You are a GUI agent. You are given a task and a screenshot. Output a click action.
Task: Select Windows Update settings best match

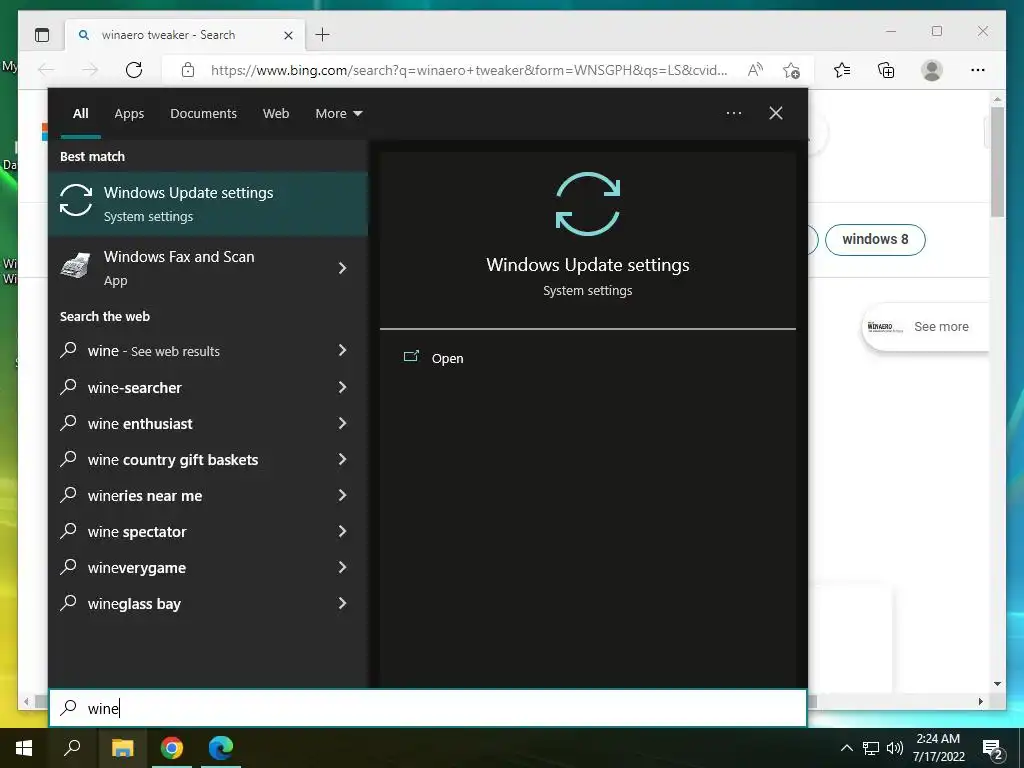click(x=208, y=204)
